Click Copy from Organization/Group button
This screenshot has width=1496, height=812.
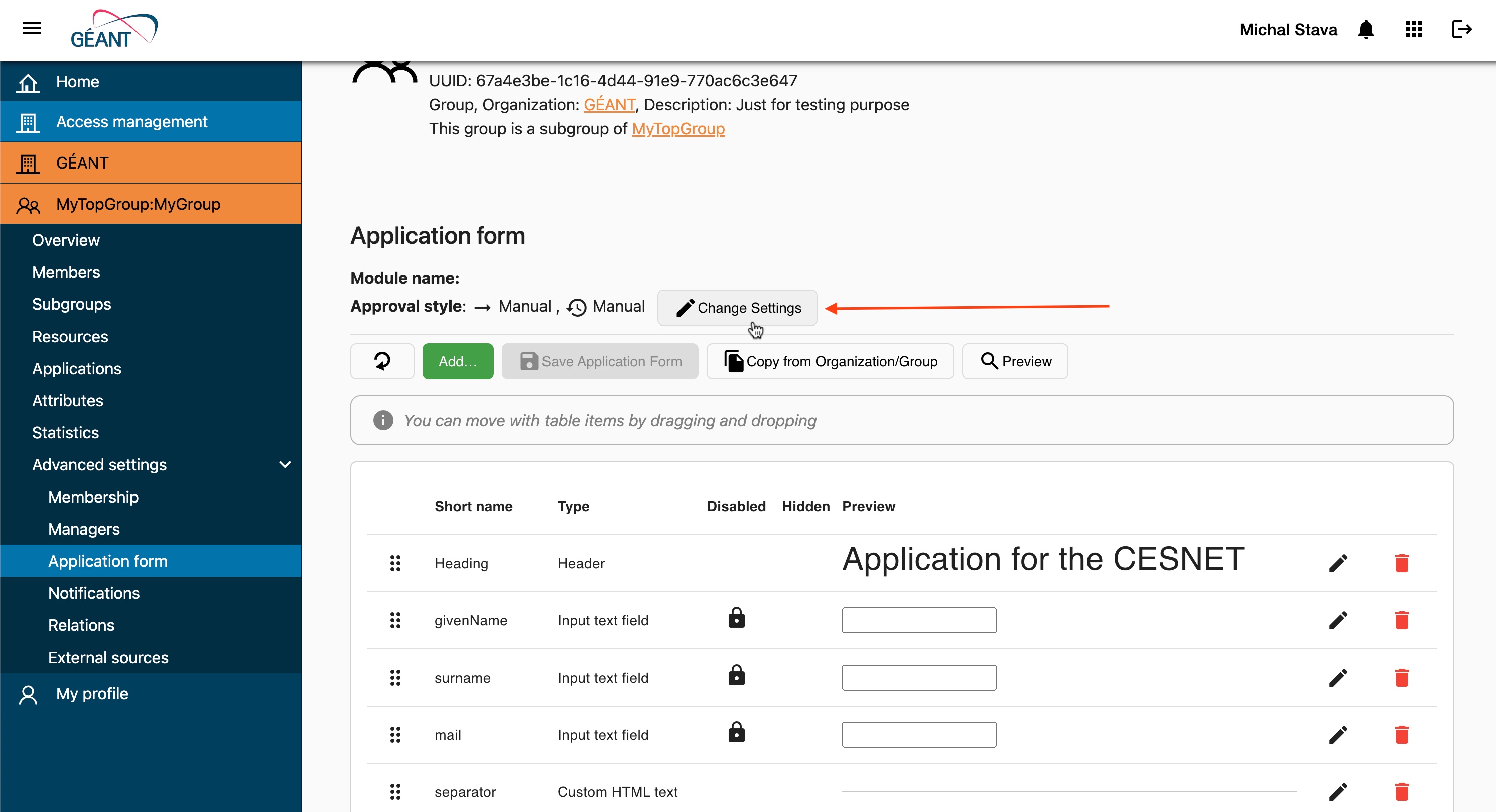830,361
